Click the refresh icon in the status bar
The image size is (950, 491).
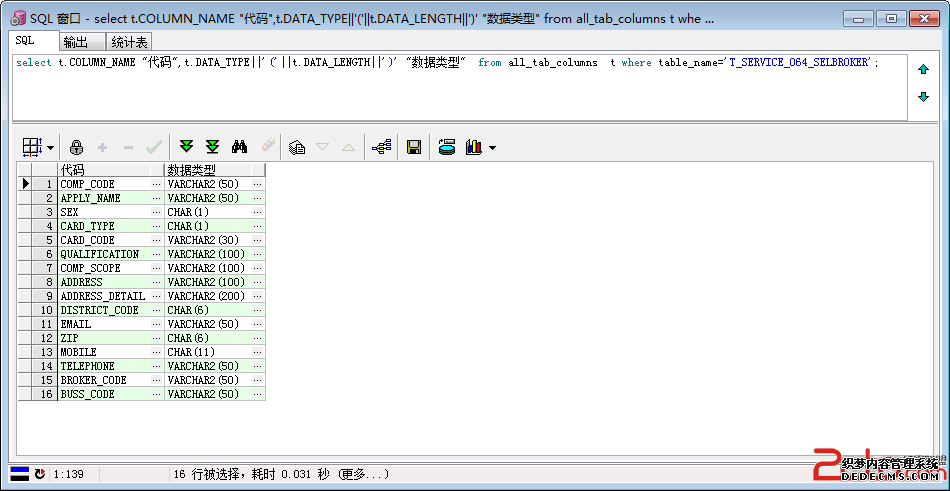pyautogui.click(x=40, y=473)
